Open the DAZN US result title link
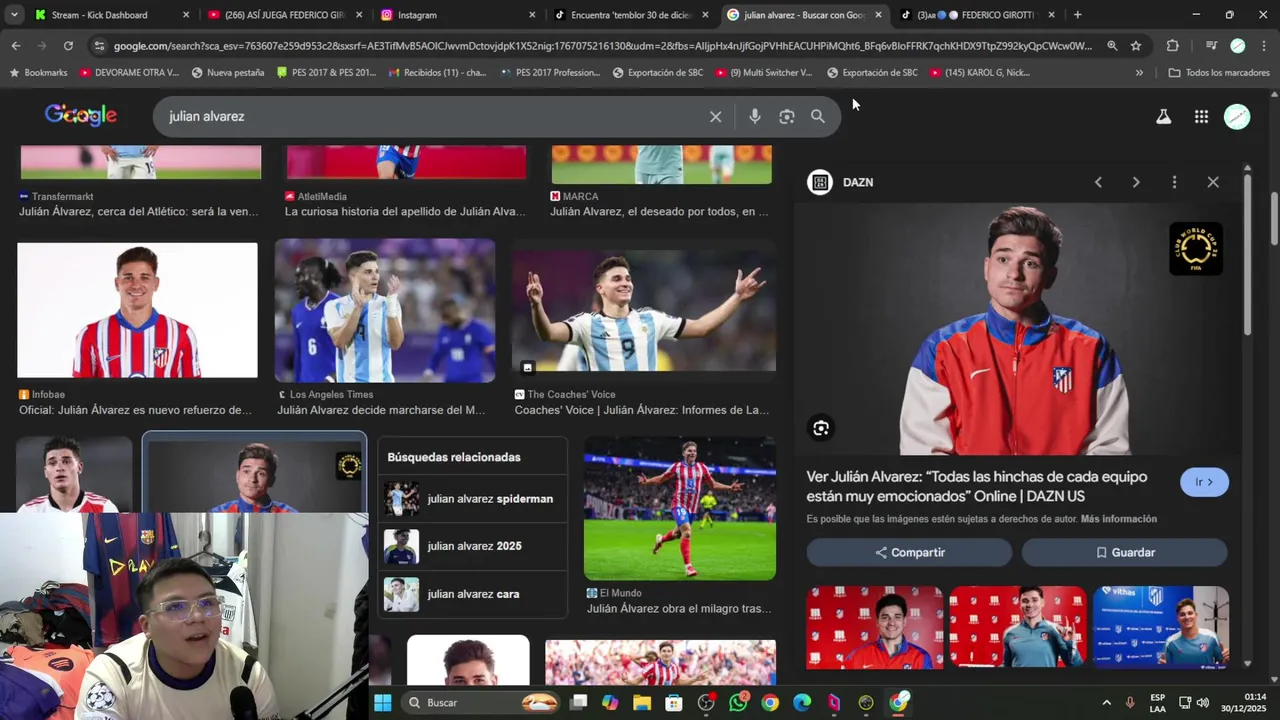The width and height of the screenshot is (1280, 720). [x=977, y=486]
